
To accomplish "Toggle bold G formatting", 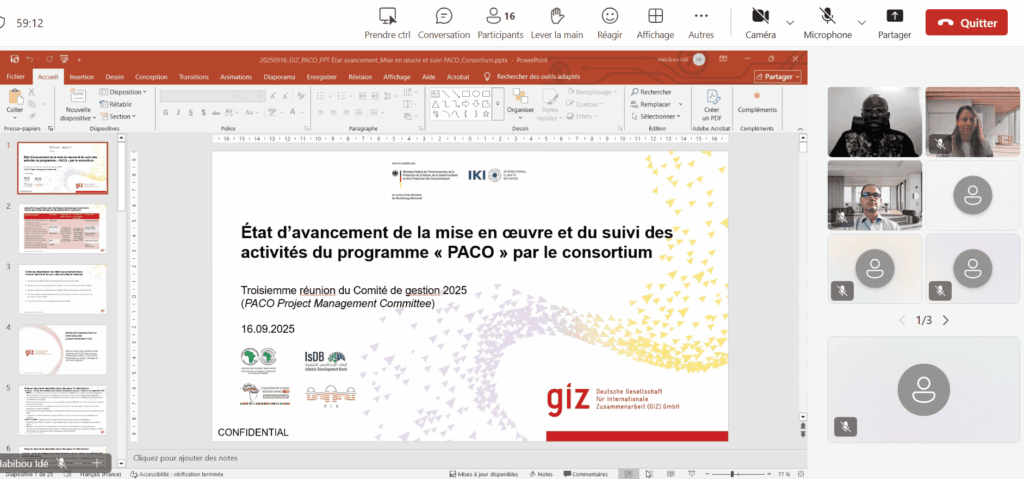I will [x=166, y=112].
